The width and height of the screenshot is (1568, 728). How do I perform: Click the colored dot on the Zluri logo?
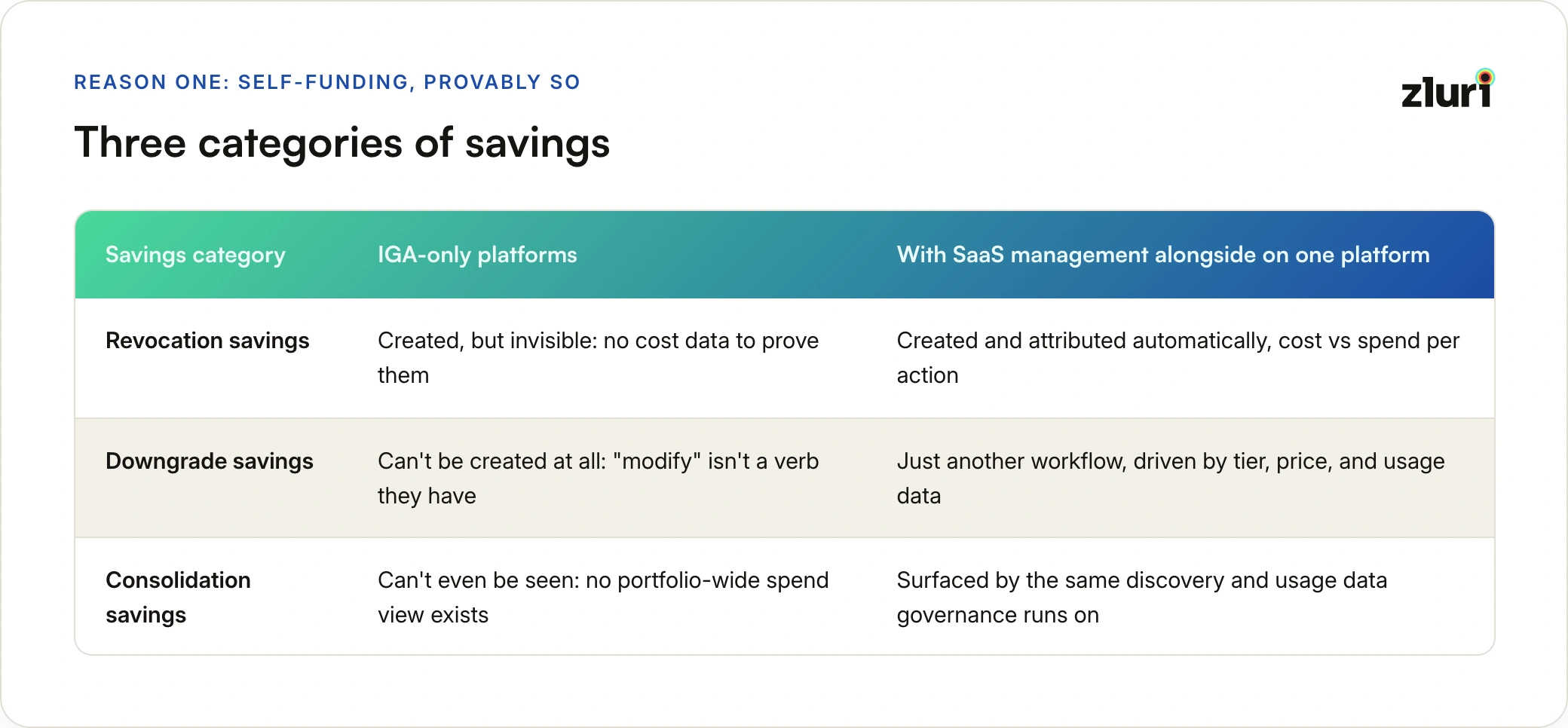click(1485, 77)
